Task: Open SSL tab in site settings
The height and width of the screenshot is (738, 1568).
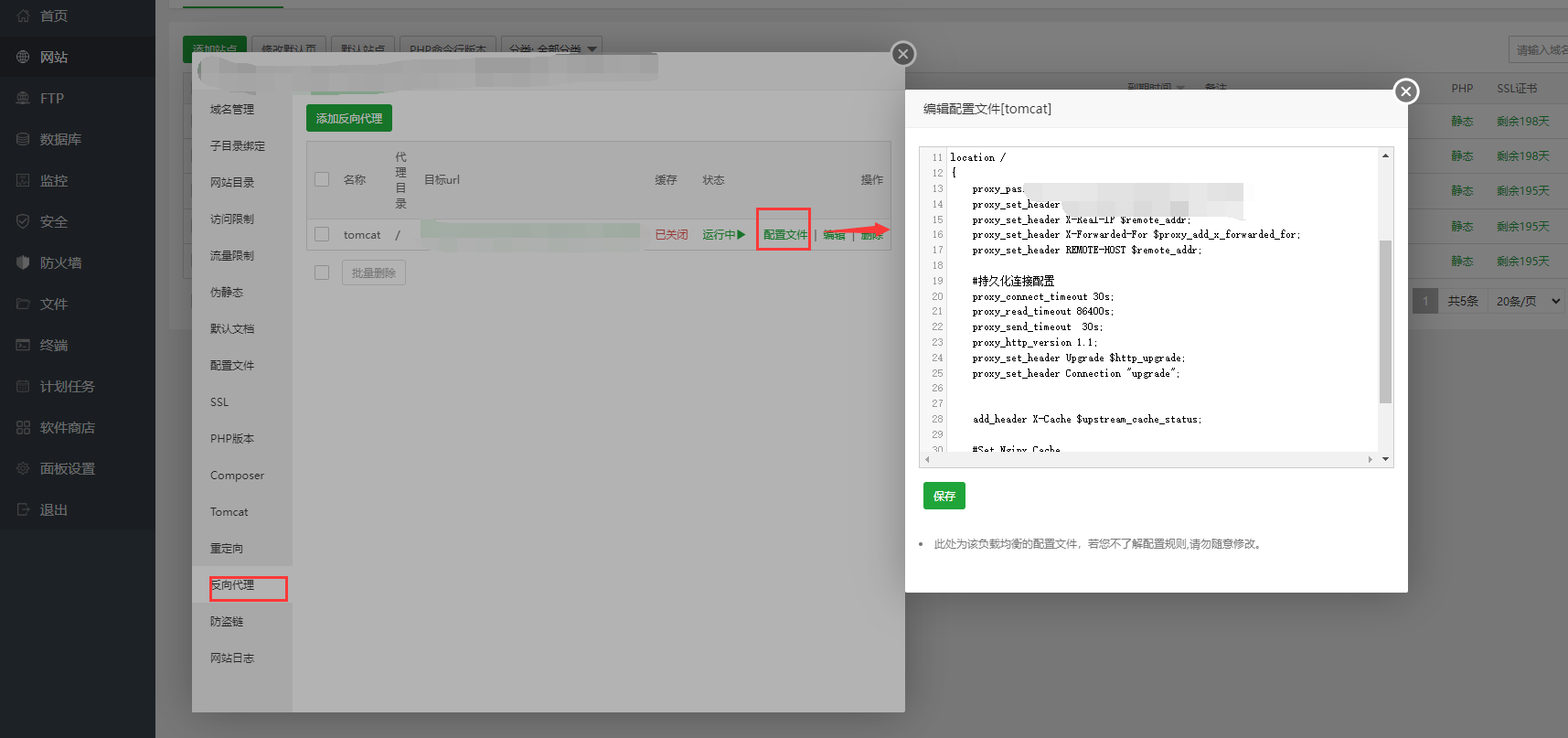Action: point(219,401)
